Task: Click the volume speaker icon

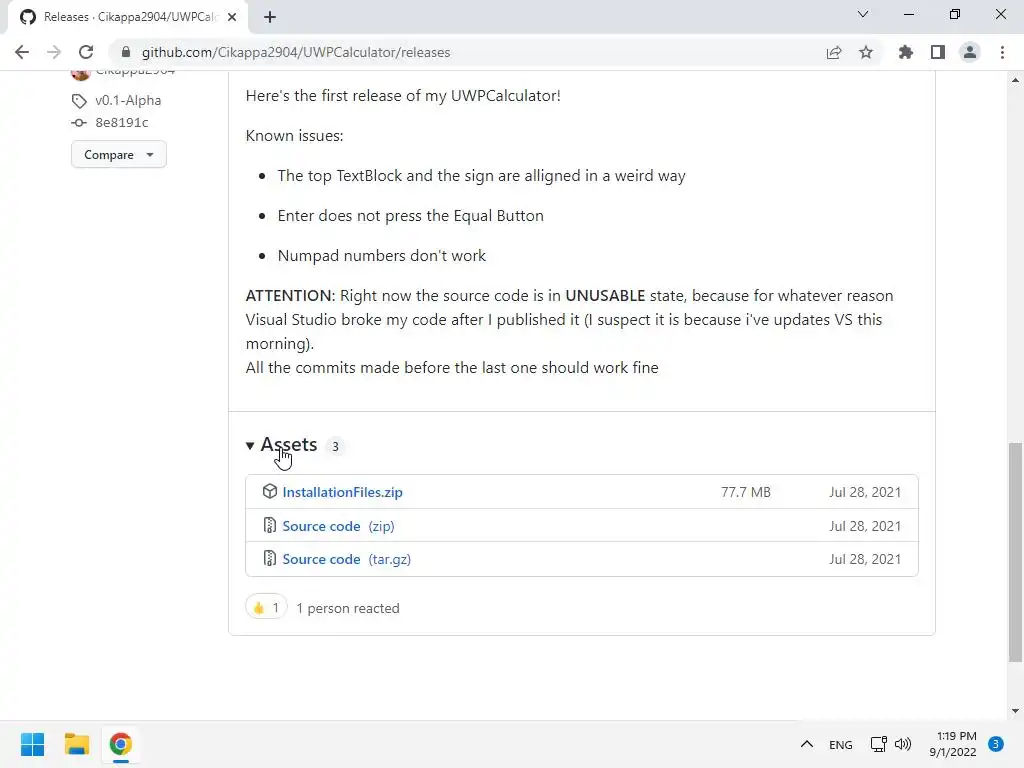Action: [x=903, y=744]
